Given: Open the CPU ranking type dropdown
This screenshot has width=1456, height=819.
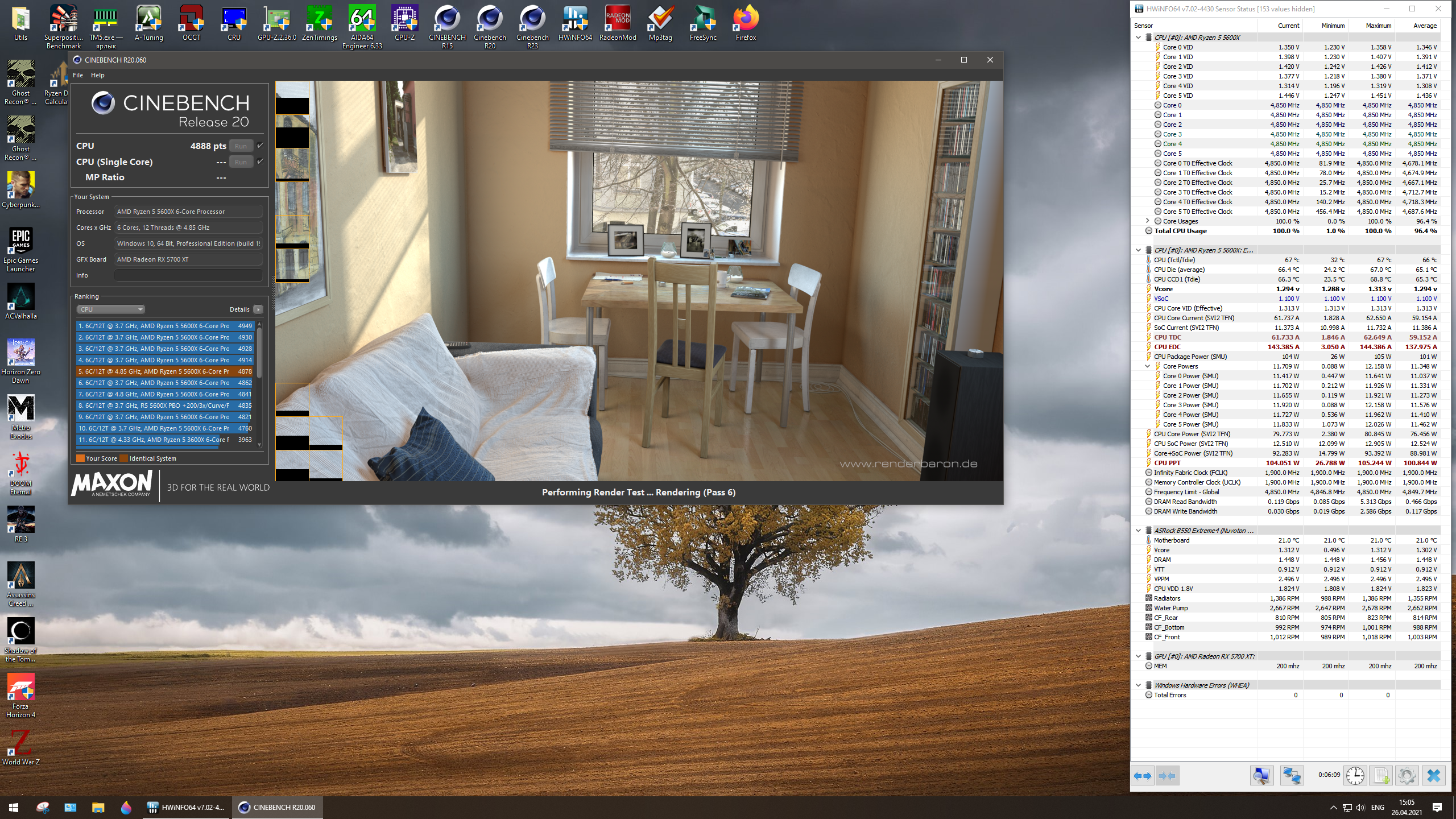Looking at the screenshot, I should 111,309.
